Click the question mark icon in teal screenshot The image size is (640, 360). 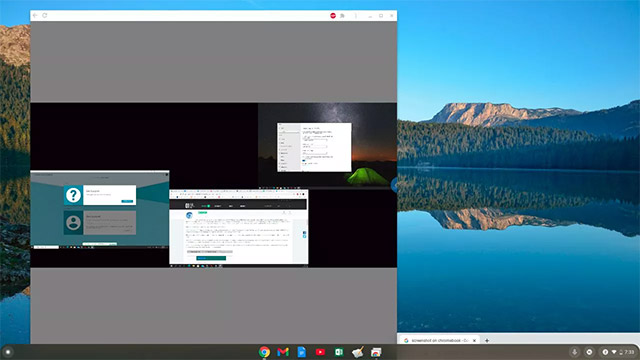73,195
